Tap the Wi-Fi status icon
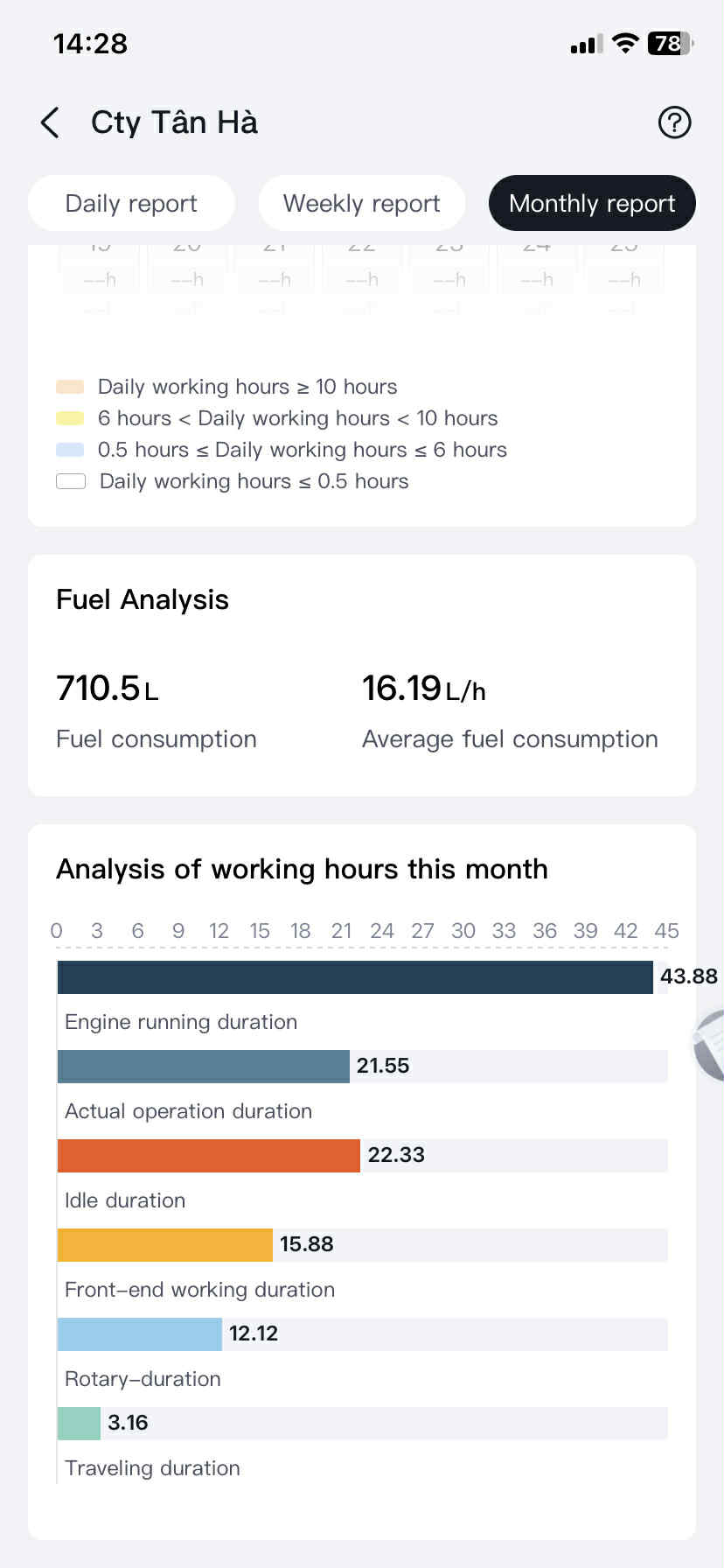 click(625, 43)
